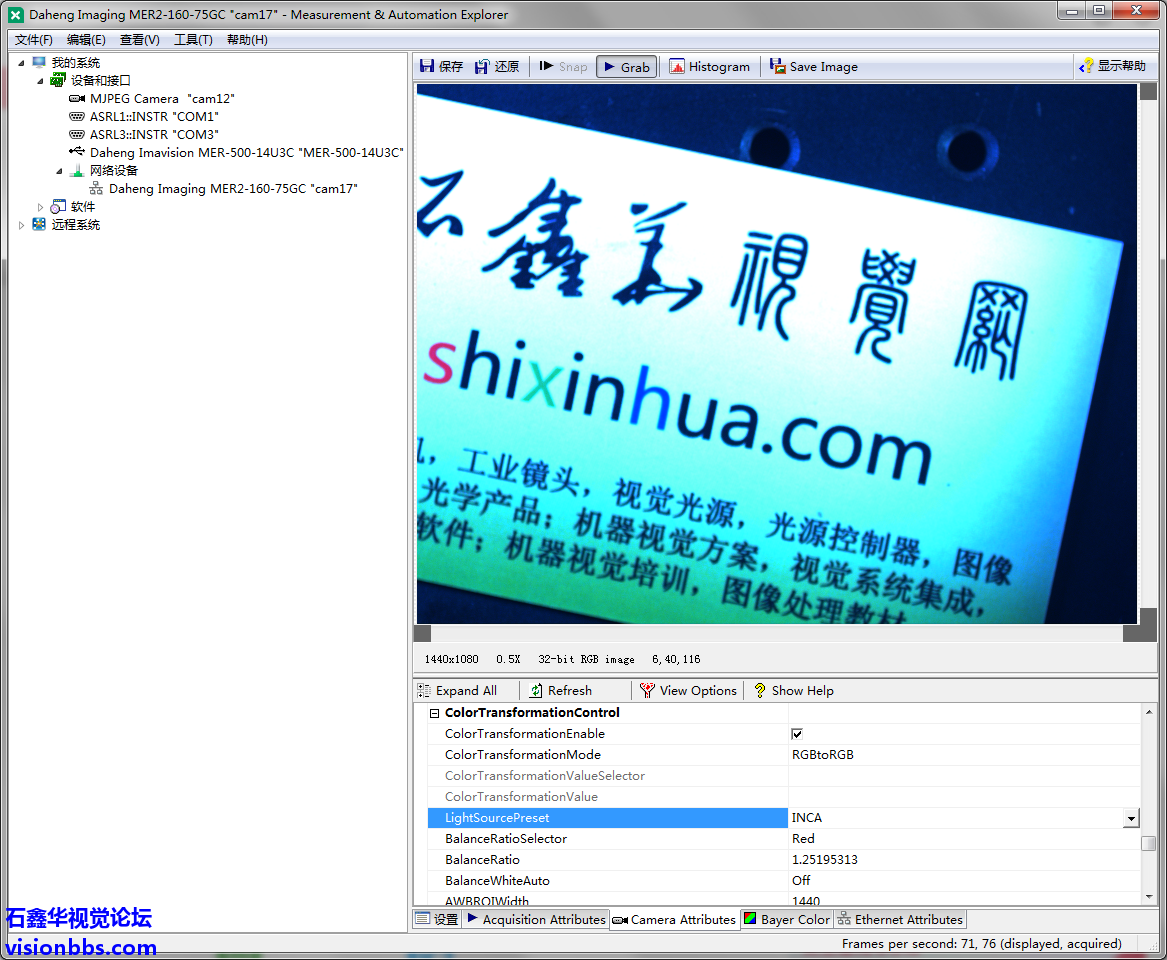
Task: Open the Edit (编辑) menu
Action: (86, 39)
